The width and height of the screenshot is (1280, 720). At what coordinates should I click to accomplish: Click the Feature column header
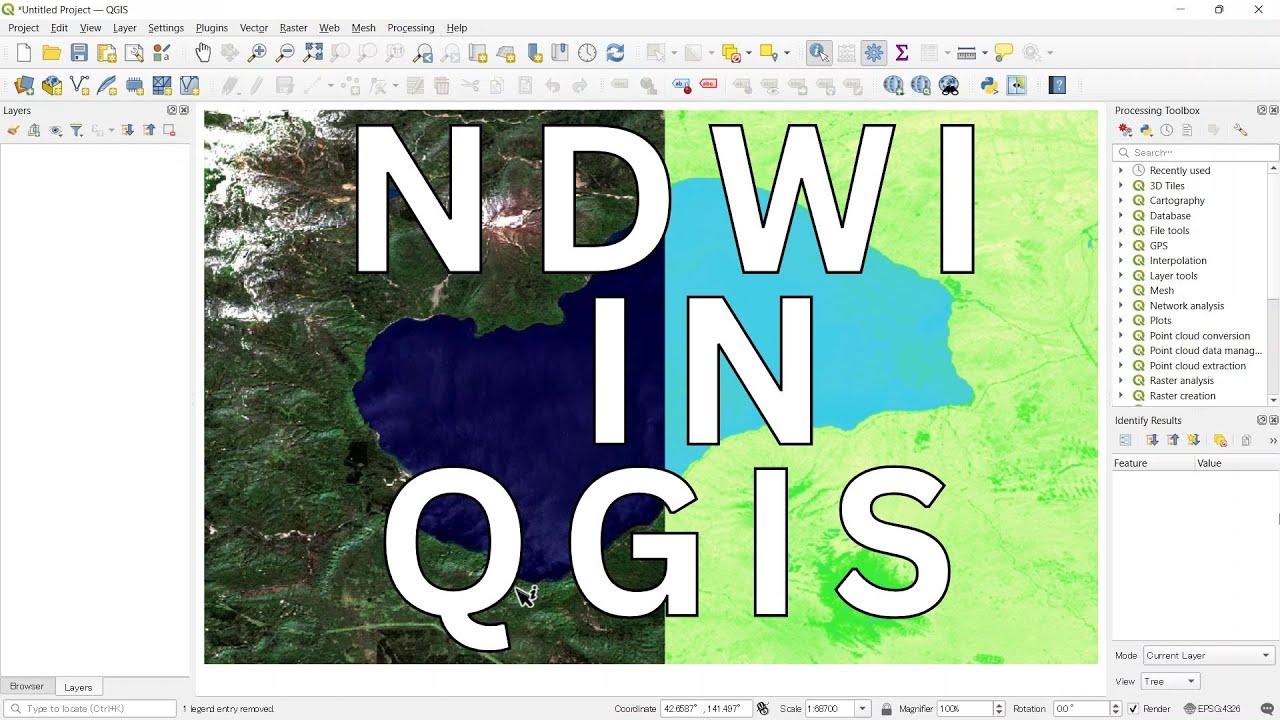(1153, 464)
